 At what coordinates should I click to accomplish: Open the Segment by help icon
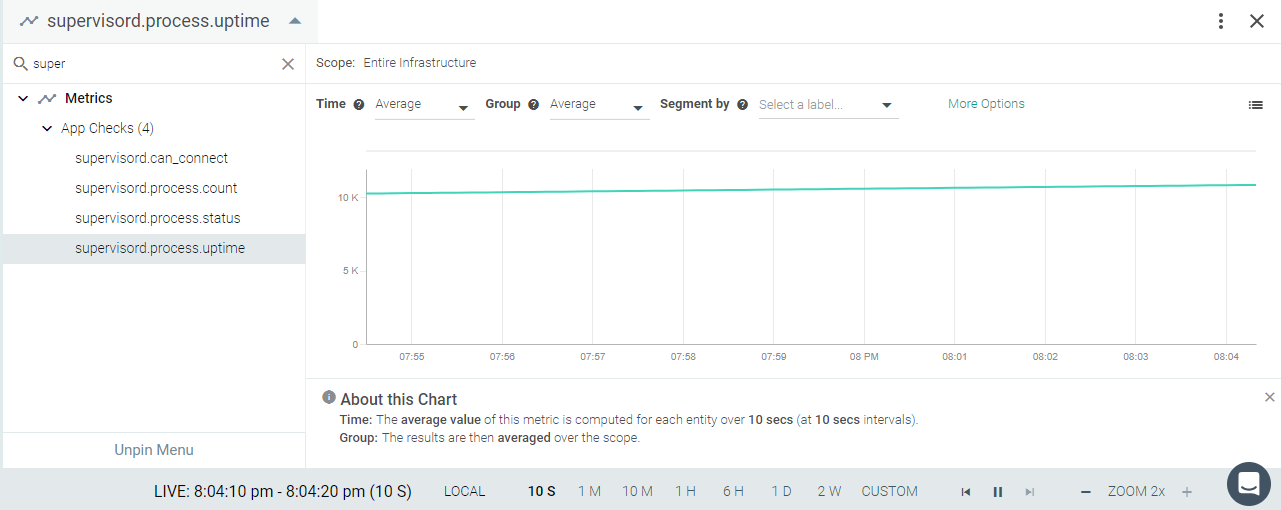743,104
